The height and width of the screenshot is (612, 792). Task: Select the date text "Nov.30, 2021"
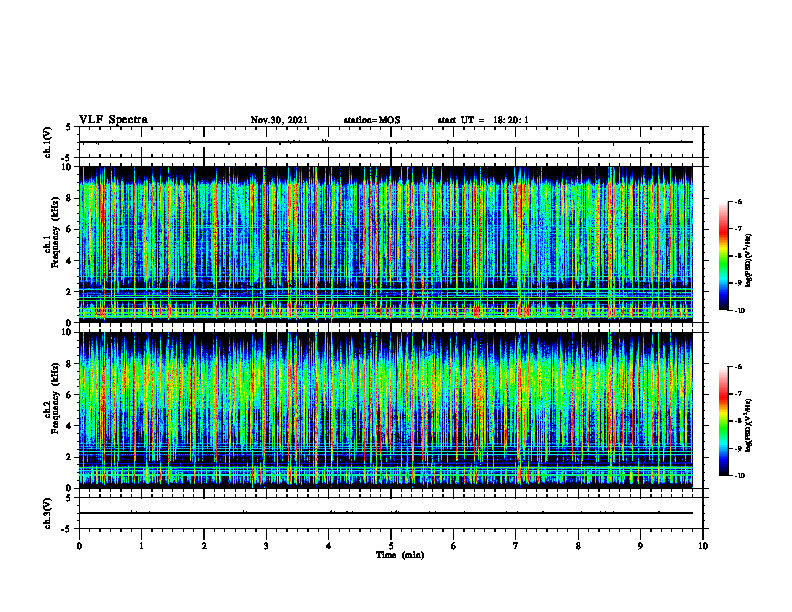pos(279,120)
